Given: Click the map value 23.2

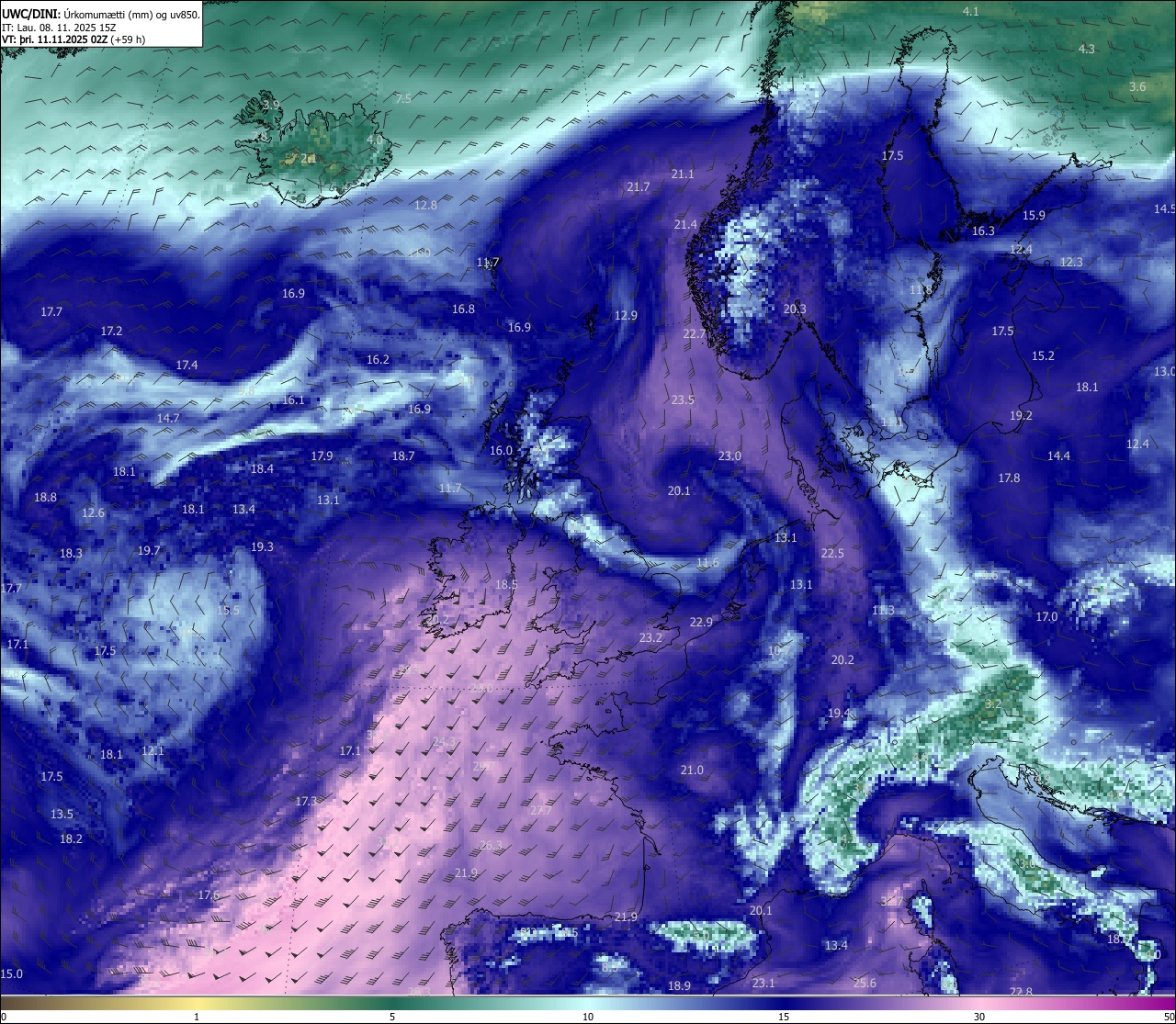Looking at the screenshot, I should point(650,637).
